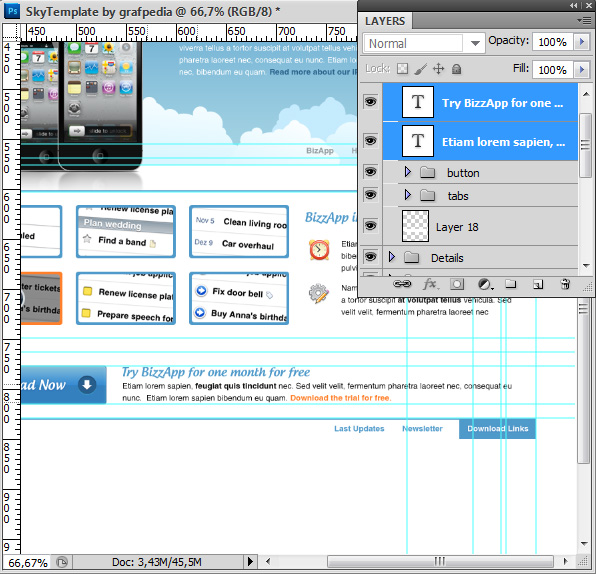Click the Opacity 100% field

tap(553, 42)
